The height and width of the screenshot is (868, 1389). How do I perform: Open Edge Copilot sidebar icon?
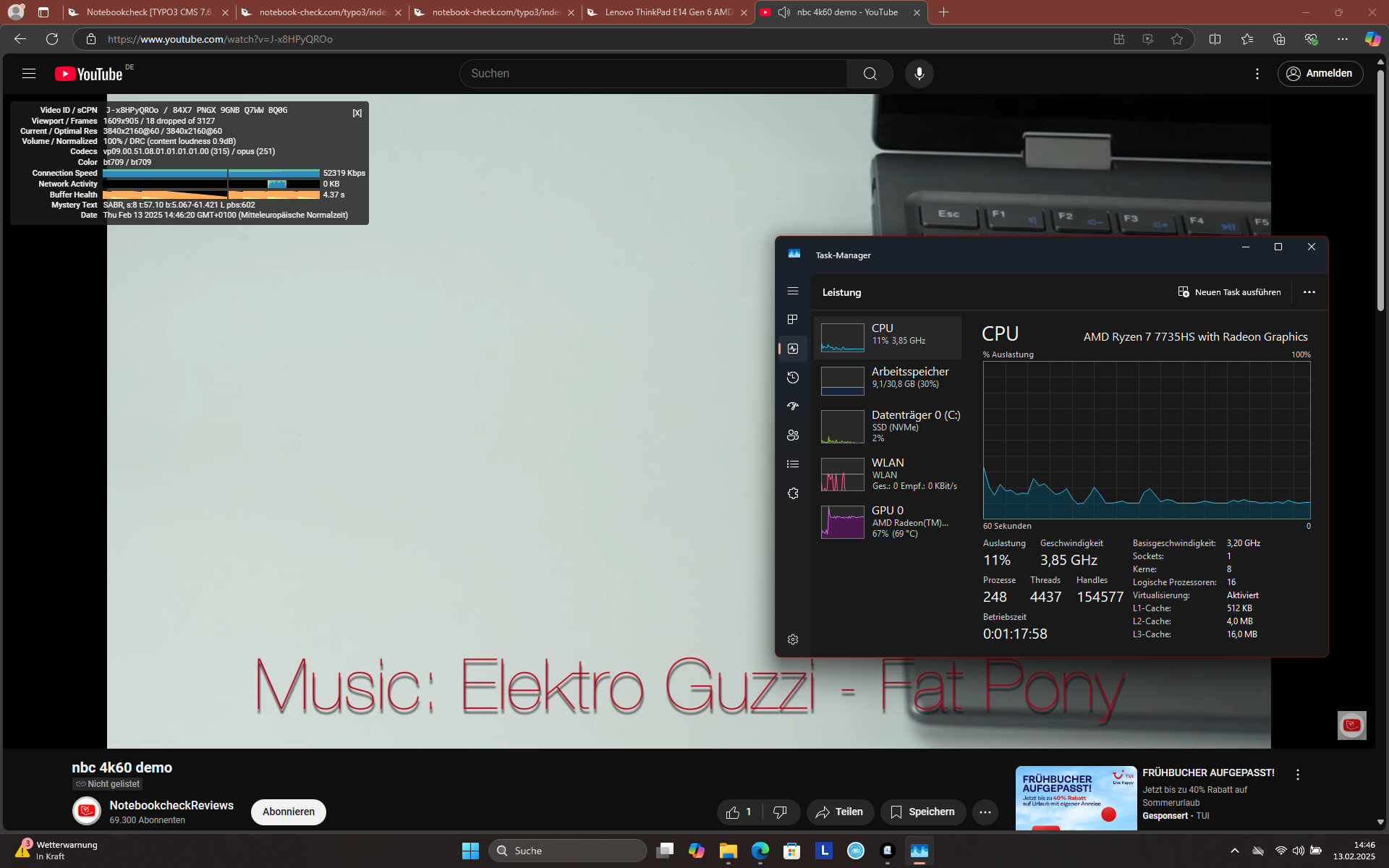coord(1372,39)
